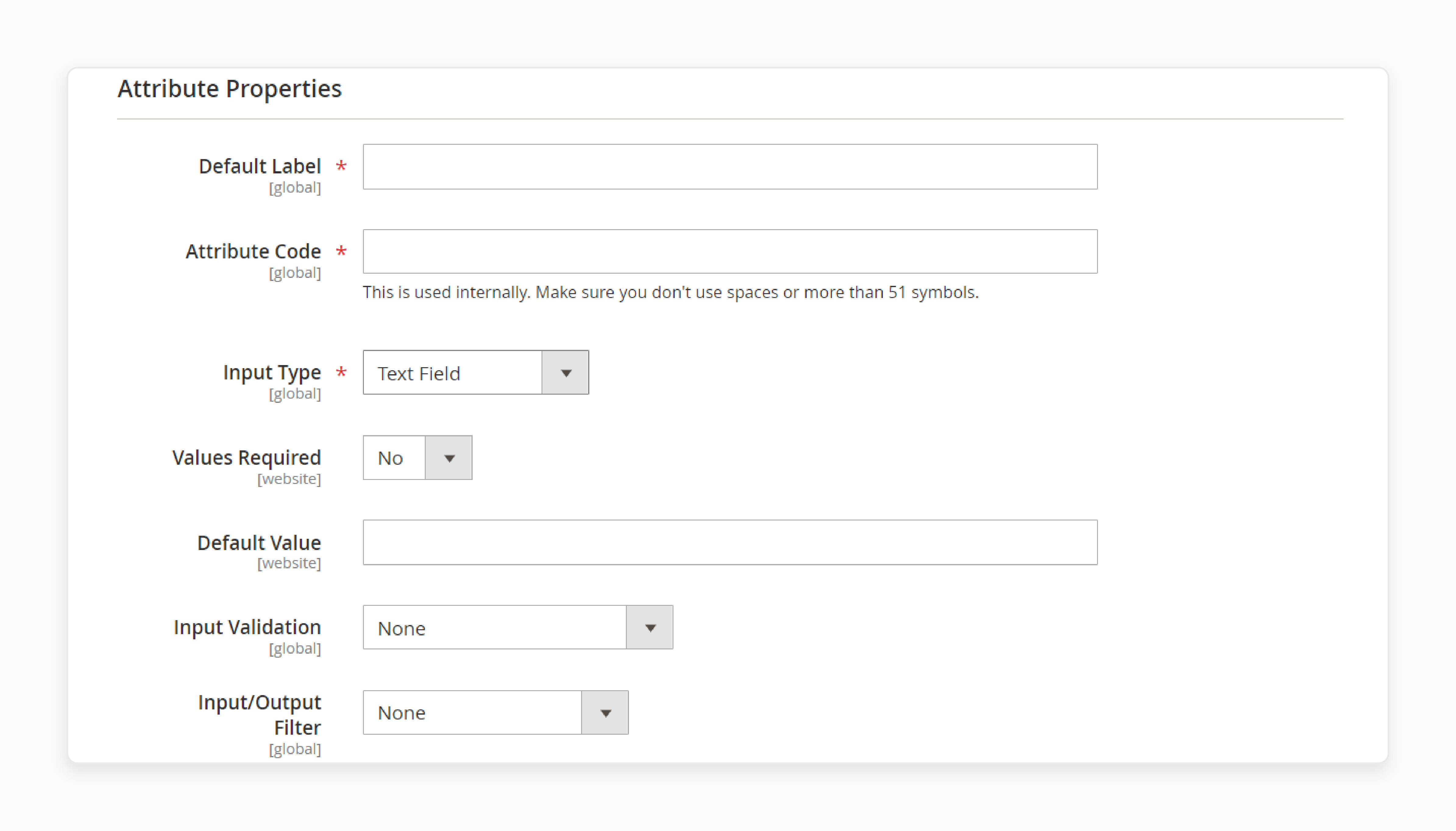The width and height of the screenshot is (1456, 831).
Task: Click the Attribute Code field label
Action: 254,251
